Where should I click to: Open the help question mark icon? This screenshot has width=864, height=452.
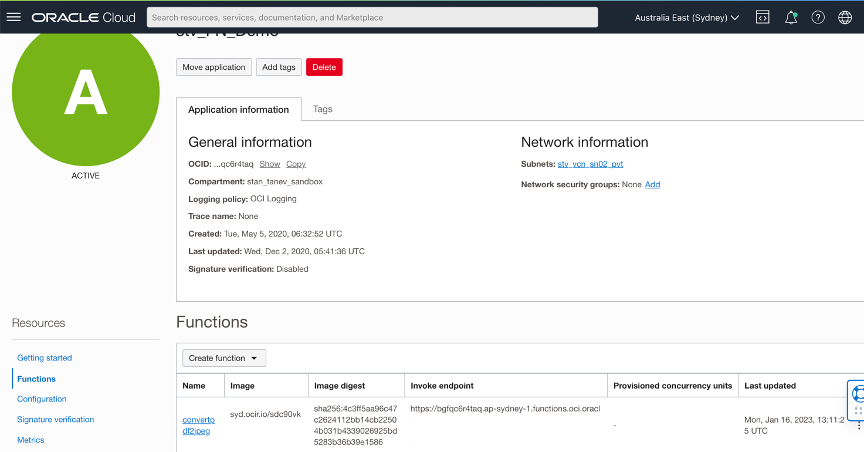point(818,17)
